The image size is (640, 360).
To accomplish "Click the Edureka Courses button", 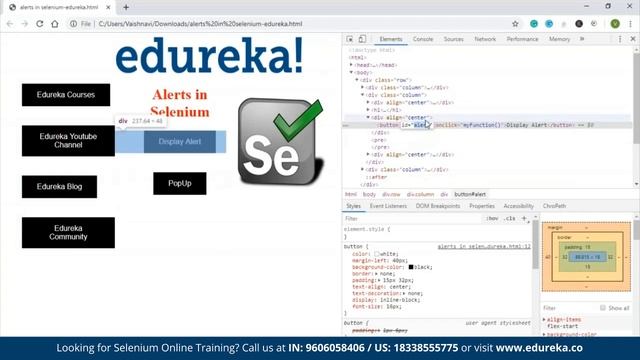I will 66,95.
